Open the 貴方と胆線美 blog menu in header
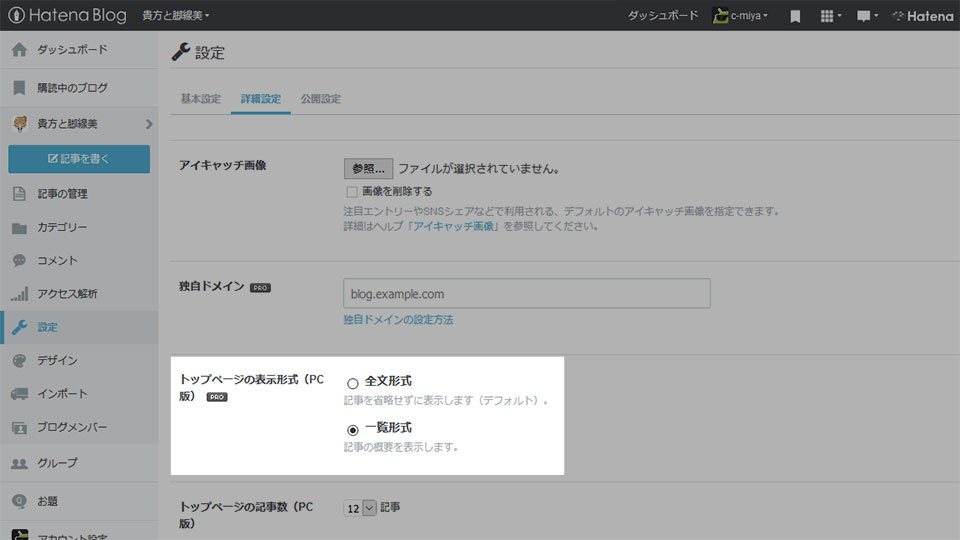This screenshot has height=540, width=960. coord(176,15)
